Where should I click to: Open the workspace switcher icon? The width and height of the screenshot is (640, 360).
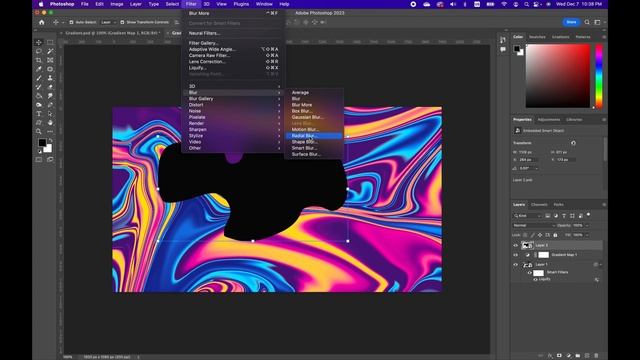pyautogui.click(x=598, y=22)
